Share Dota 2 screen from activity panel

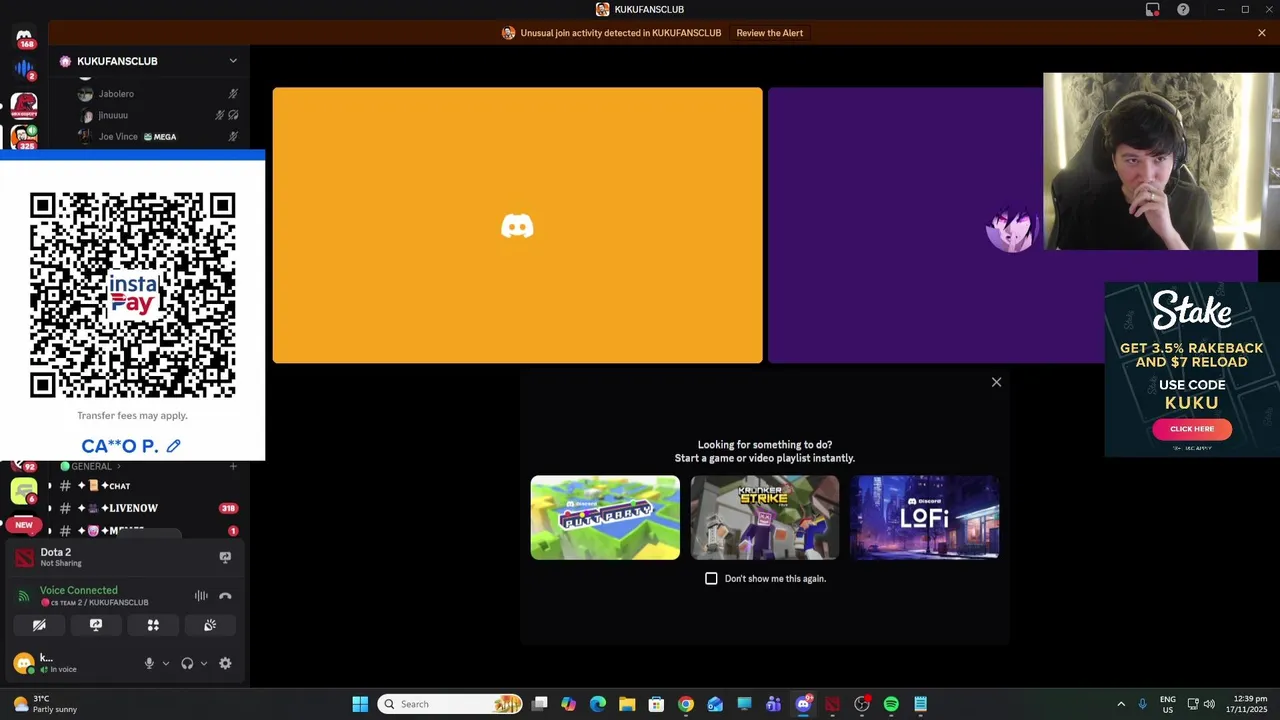(225, 557)
